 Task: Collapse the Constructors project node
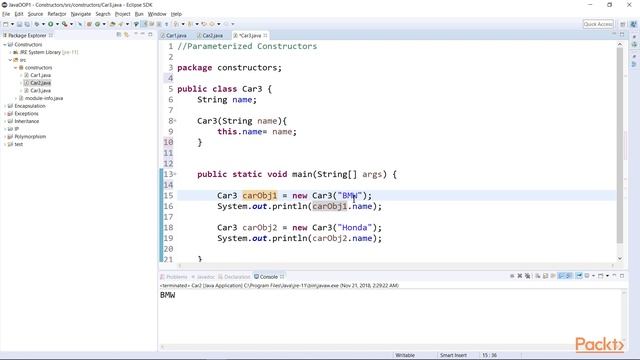click(x=4, y=44)
